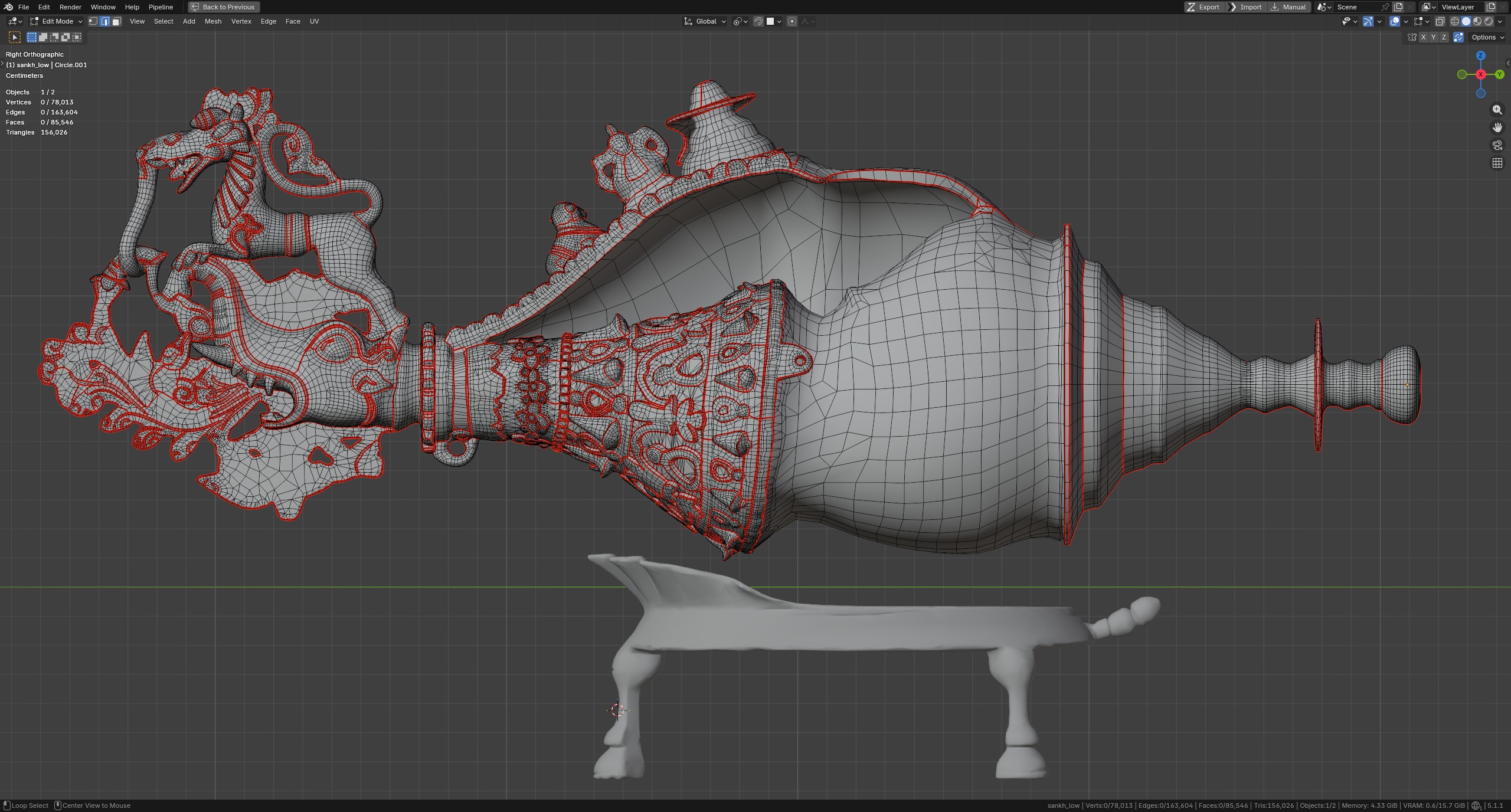1511x812 pixels.
Task: Toggle Y axis mesh mirror
Action: [1434, 37]
